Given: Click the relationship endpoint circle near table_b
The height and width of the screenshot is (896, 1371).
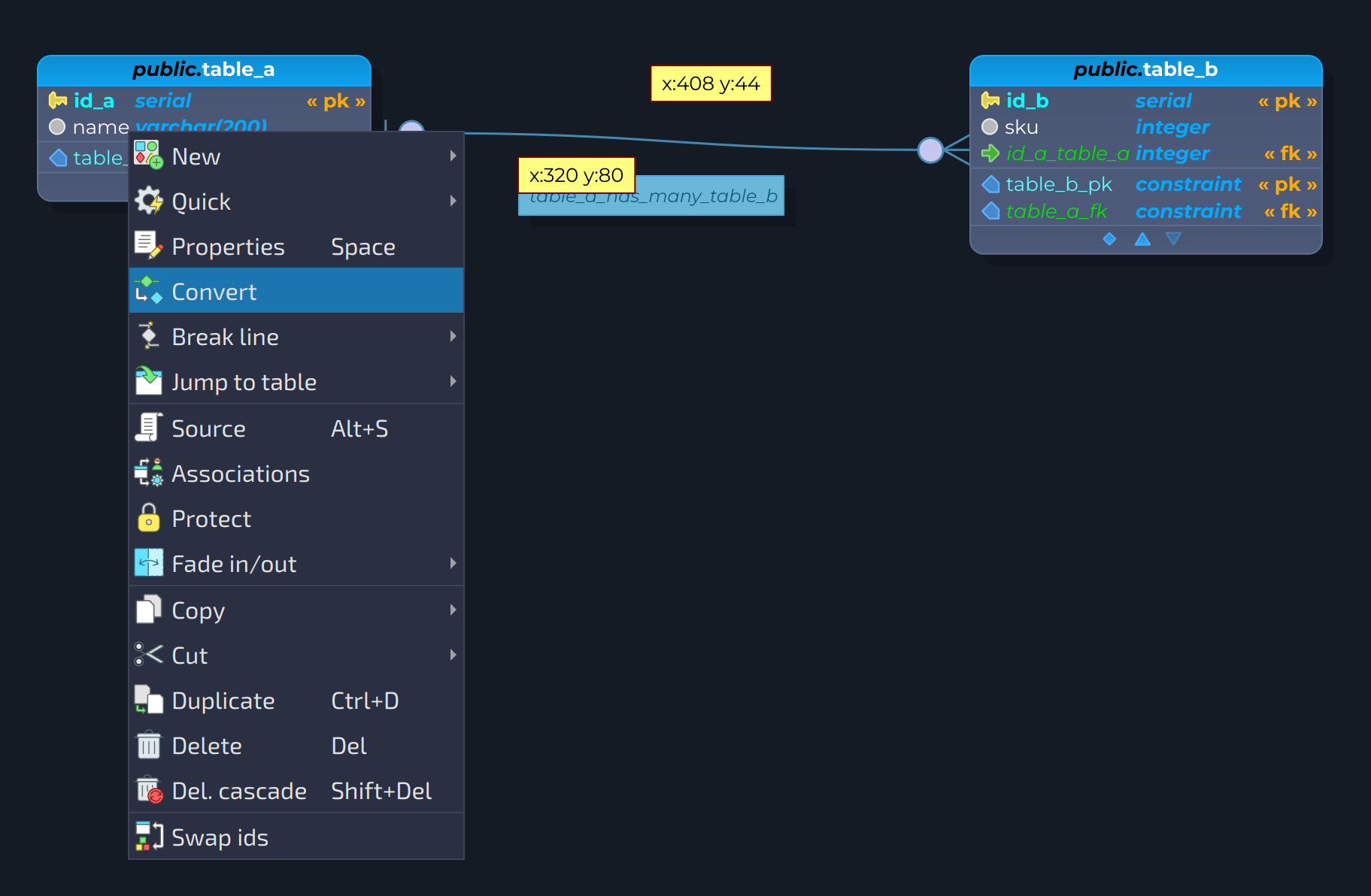Looking at the screenshot, I should pyautogui.click(x=930, y=150).
